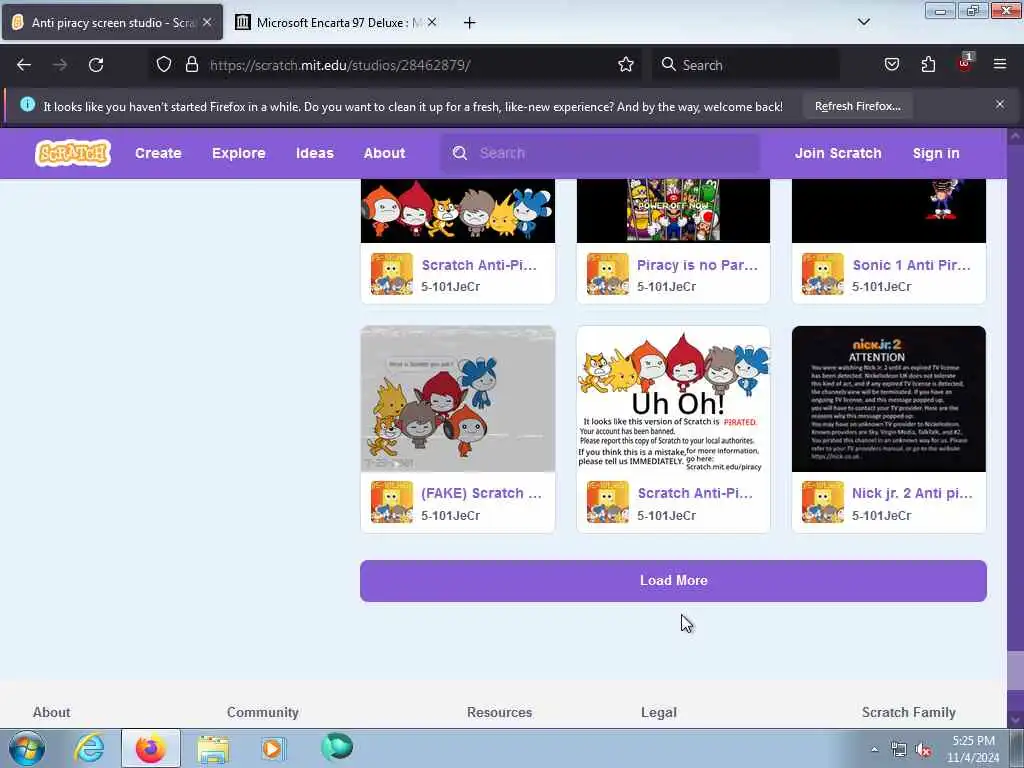
Task: Click Sign in
Action: pyautogui.click(x=936, y=153)
